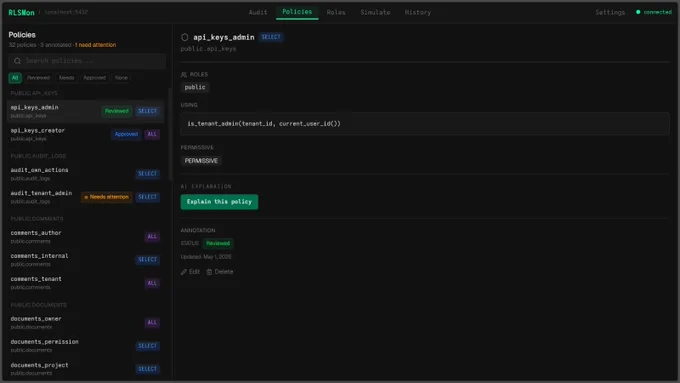Click the public.api_keys table path text
Image resolution: width=680 pixels, height=383 pixels.
click(x=209, y=49)
